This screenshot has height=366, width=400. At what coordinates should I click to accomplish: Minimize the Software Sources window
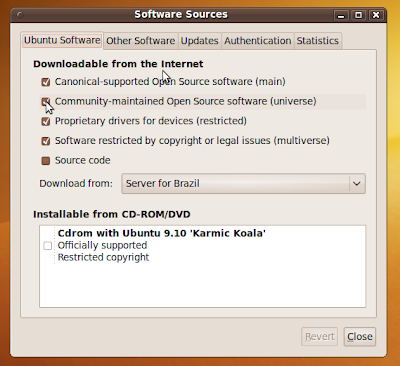point(341,15)
